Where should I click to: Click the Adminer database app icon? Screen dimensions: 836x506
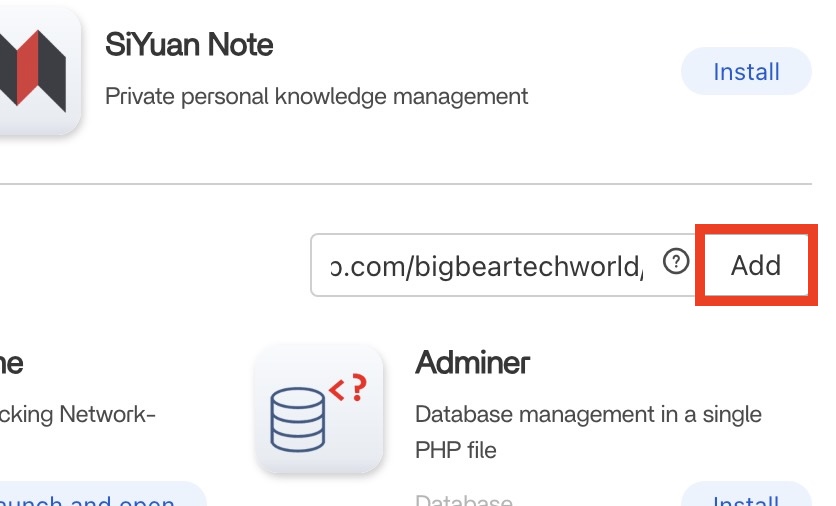tap(319, 409)
